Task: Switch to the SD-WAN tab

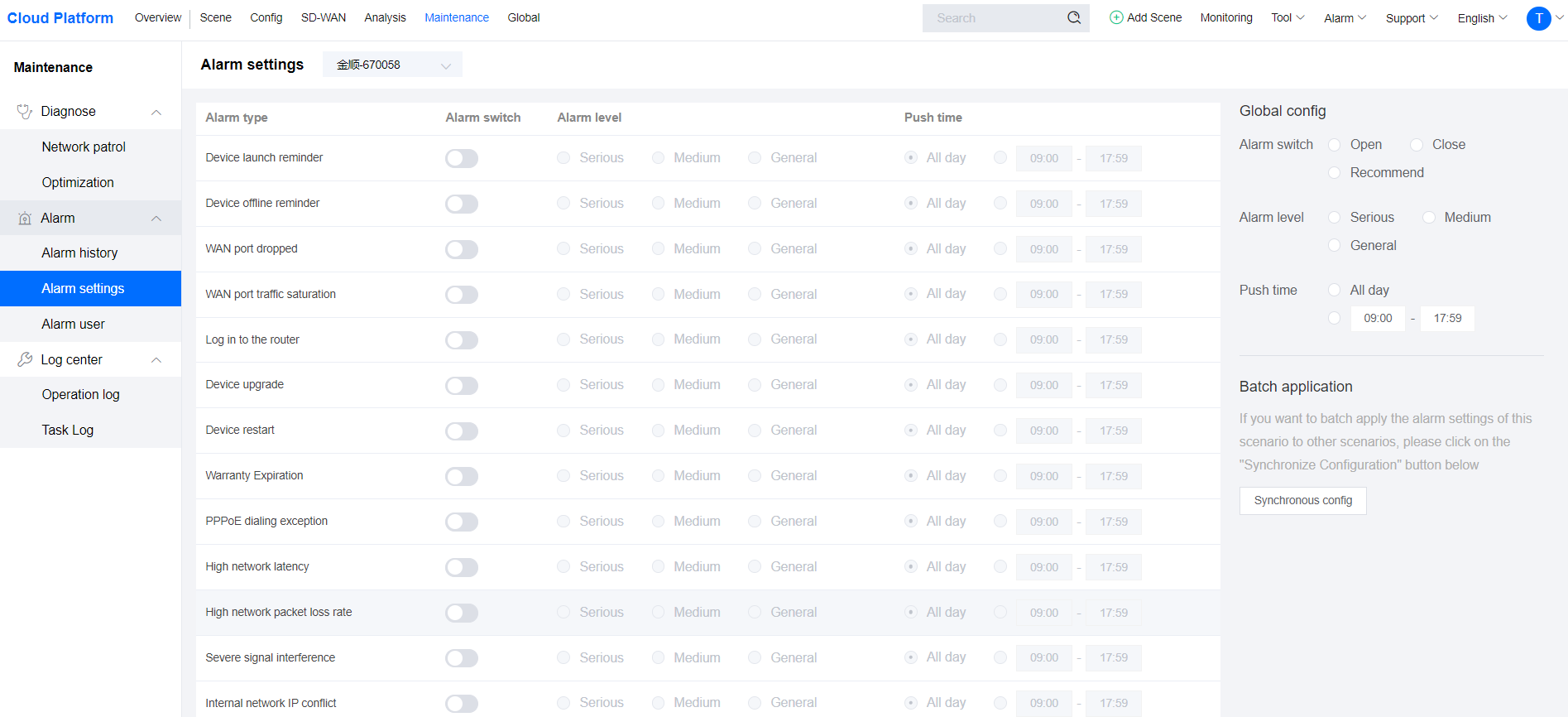Action: pos(323,17)
